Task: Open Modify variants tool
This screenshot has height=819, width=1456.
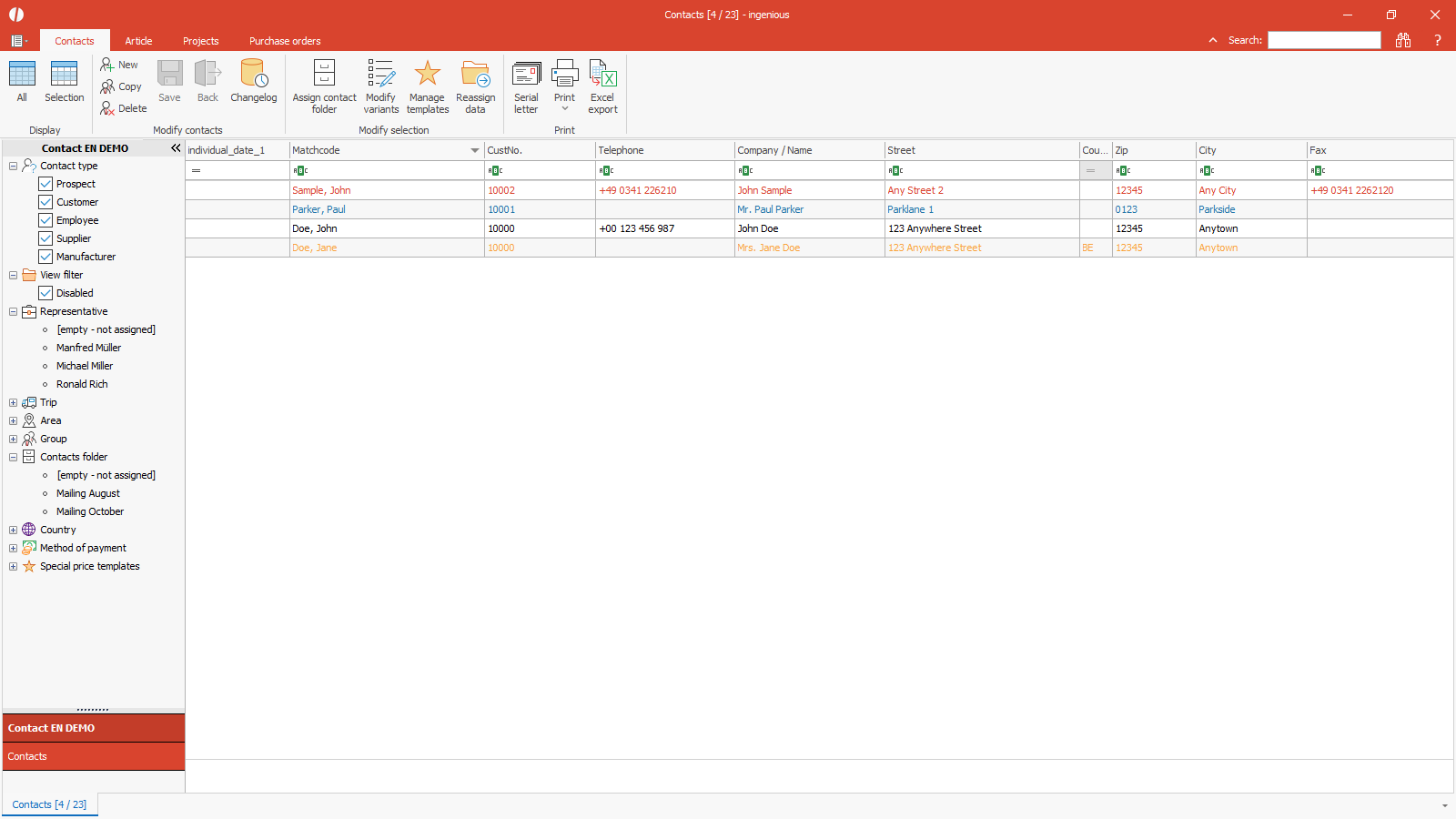Action: (x=380, y=75)
